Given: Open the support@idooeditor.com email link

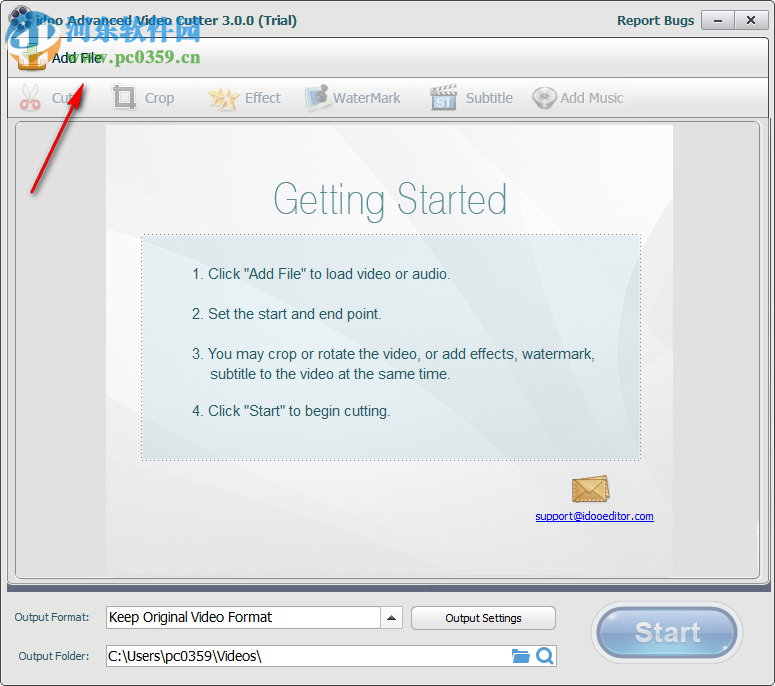Looking at the screenshot, I should point(595,516).
